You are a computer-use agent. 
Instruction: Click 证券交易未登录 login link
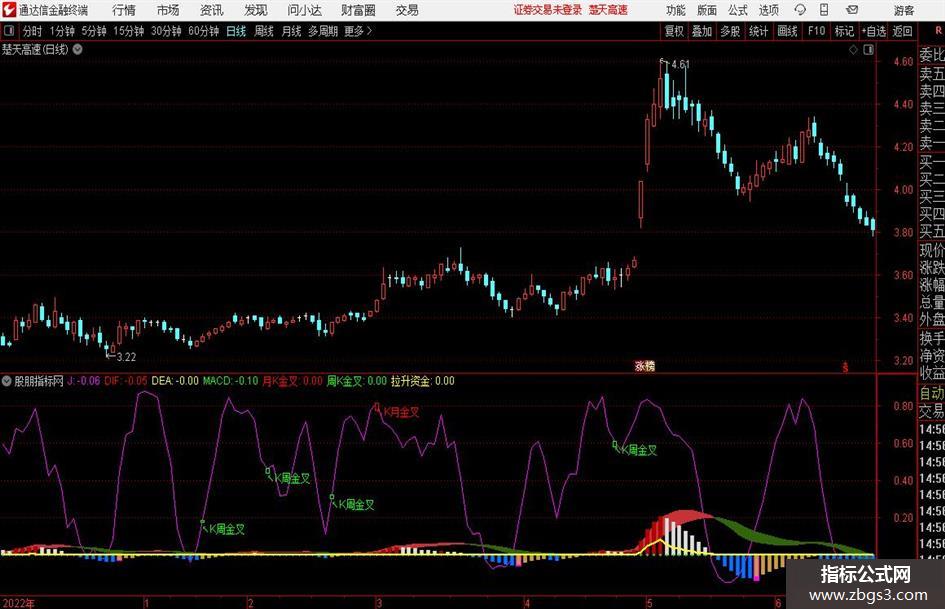click(x=548, y=10)
